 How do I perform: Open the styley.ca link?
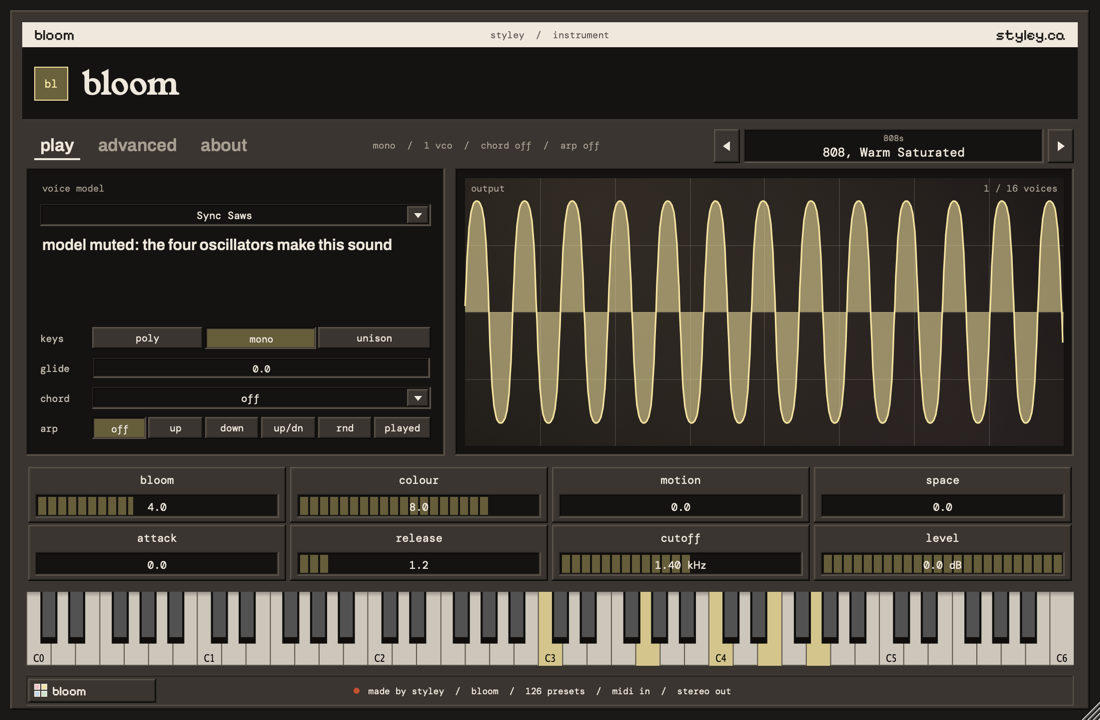pyautogui.click(x=1030, y=35)
